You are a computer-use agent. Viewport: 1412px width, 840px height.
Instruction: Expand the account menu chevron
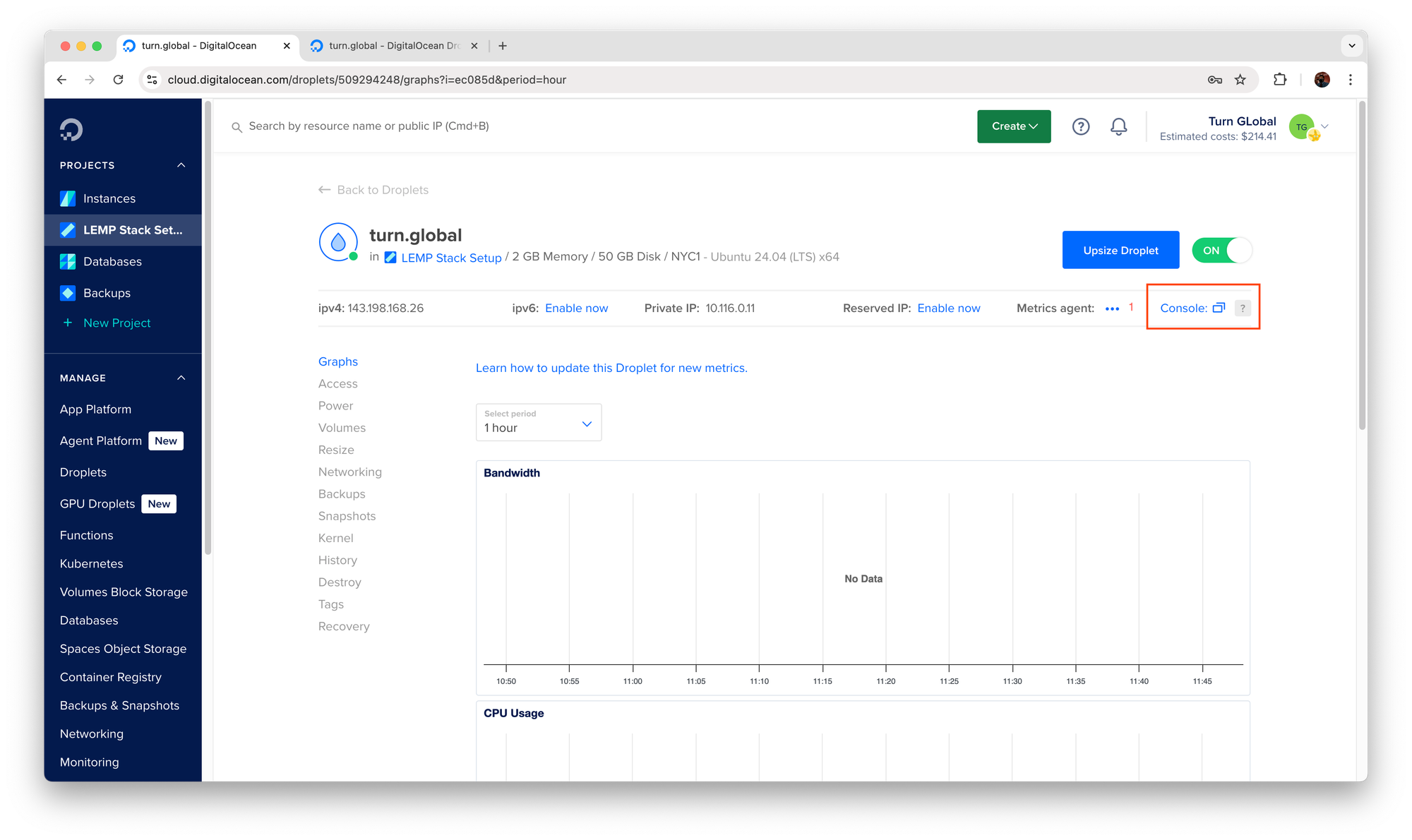[1325, 126]
